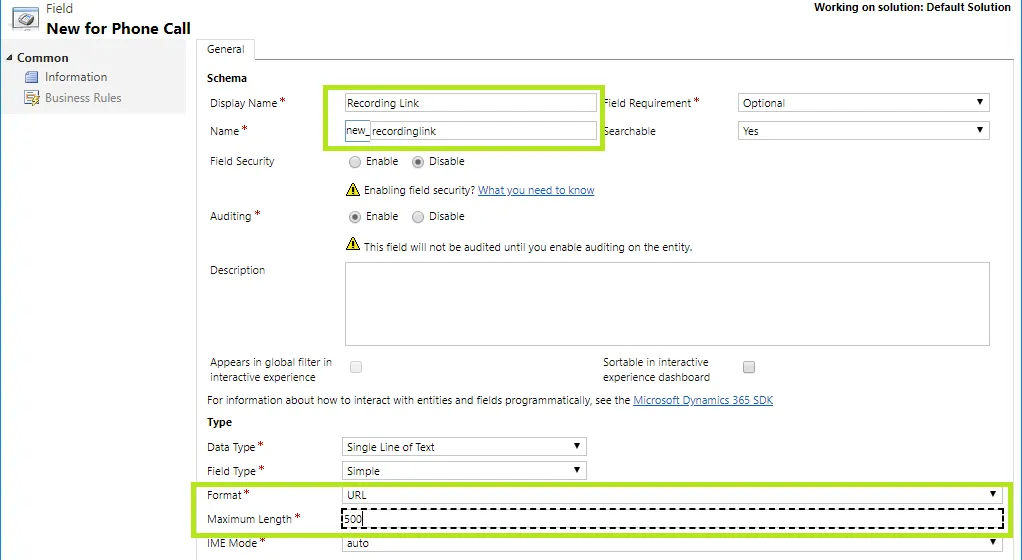The image size is (1022, 560).
Task: Check Appears in global filter checkbox
Action: click(x=356, y=367)
